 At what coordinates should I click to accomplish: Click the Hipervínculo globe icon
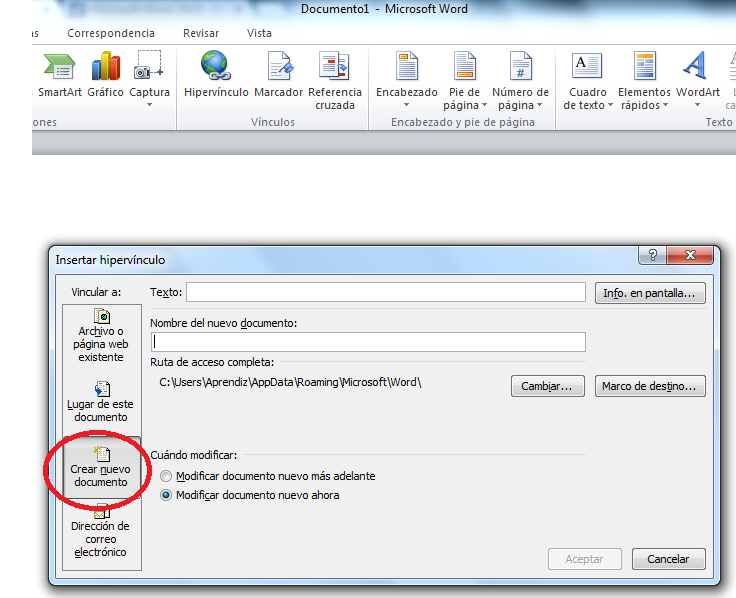pos(215,65)
